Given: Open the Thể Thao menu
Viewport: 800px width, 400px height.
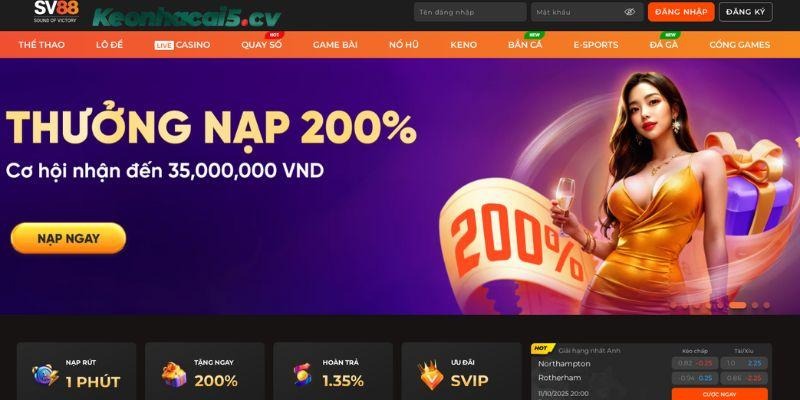Looking at the screenshot, I should 41,45.
